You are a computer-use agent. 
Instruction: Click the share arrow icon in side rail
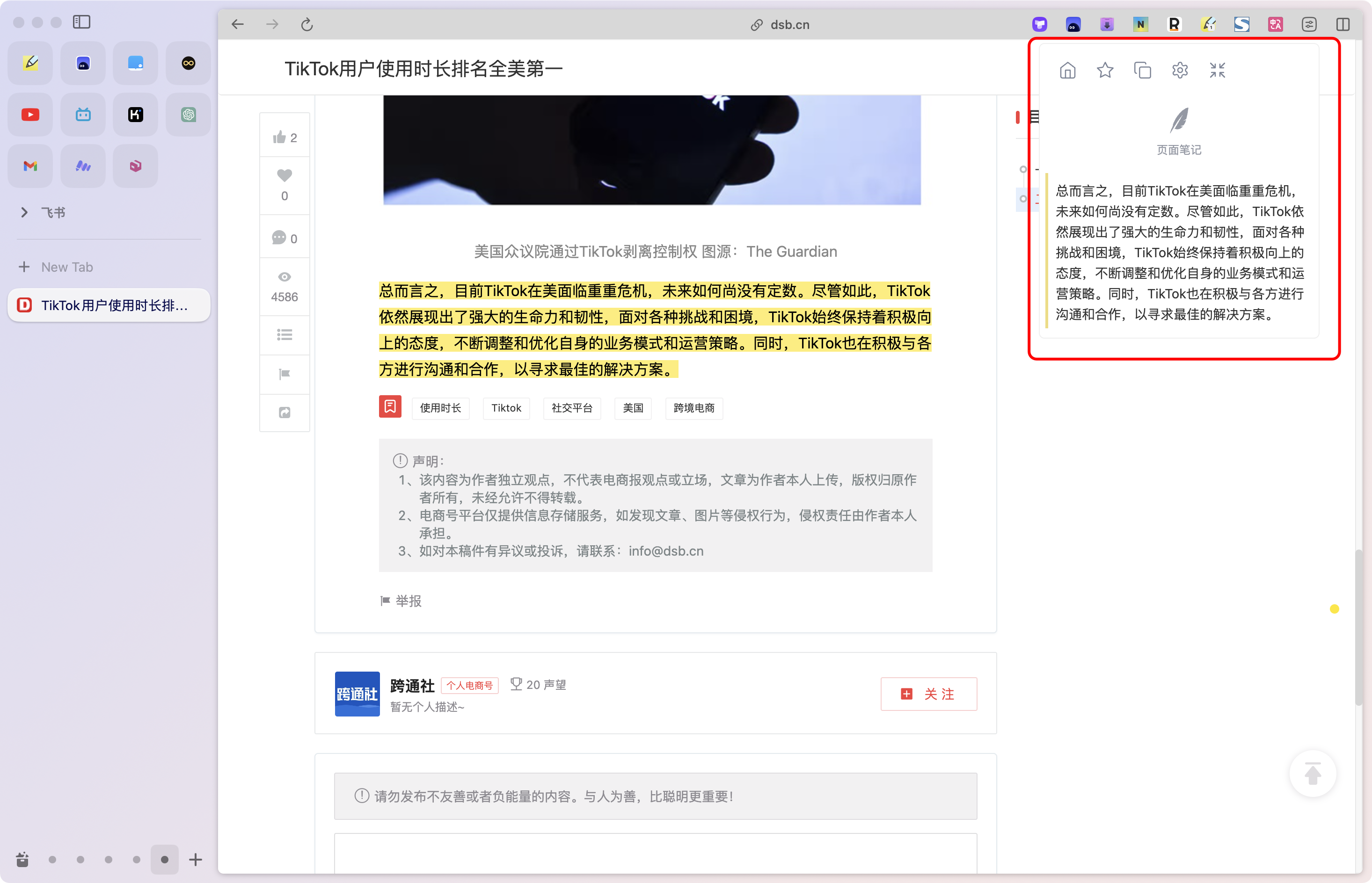click(x=285, y=413)
